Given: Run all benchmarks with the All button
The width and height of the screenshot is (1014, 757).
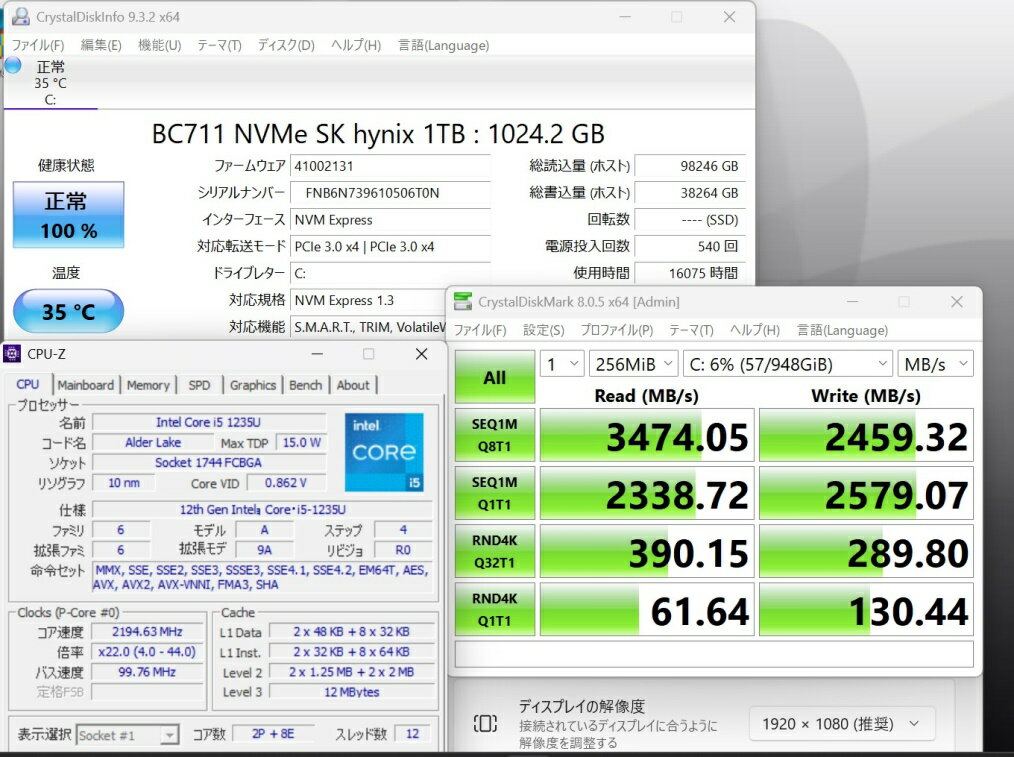Looking at the screenshot, I should [x=494, y=378].
